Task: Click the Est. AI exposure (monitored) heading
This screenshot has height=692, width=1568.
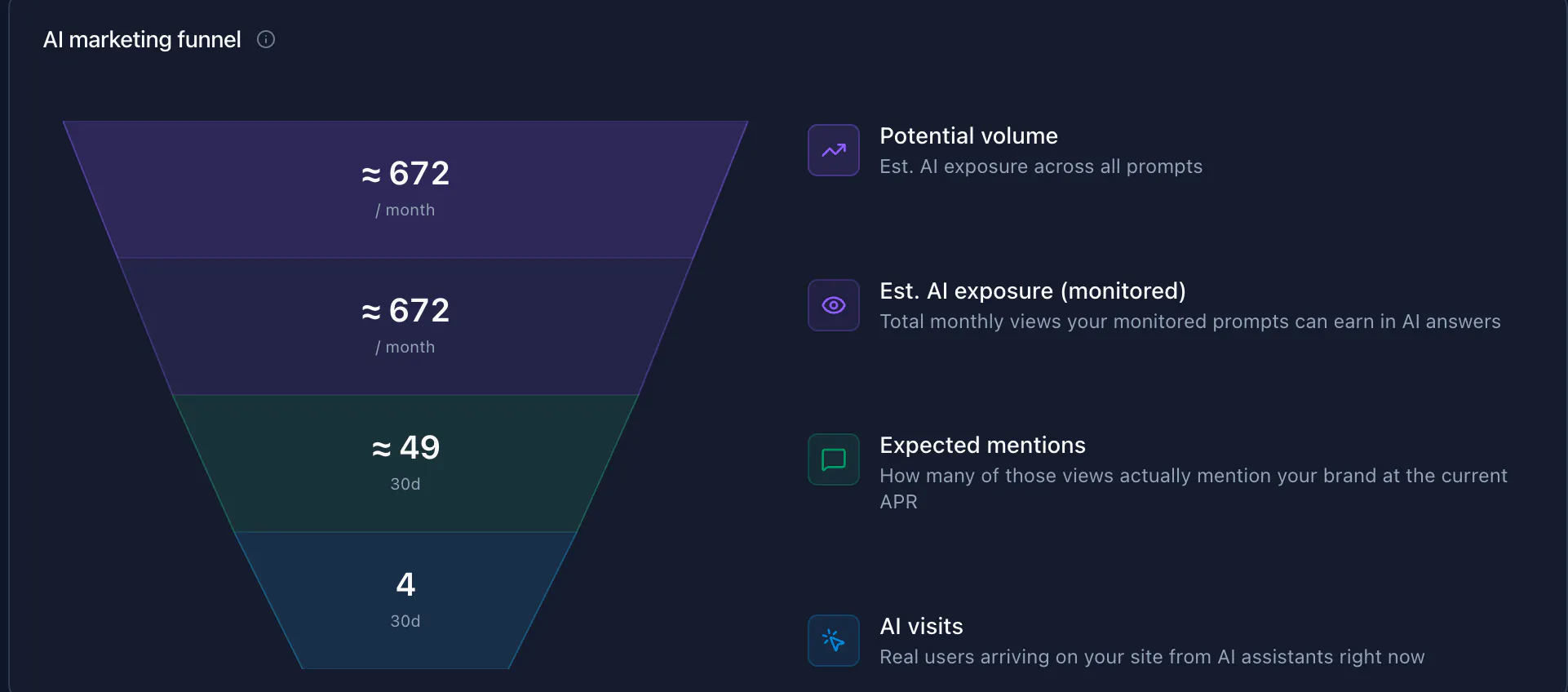Action: pyautogui.click(x=1033, y=291)
